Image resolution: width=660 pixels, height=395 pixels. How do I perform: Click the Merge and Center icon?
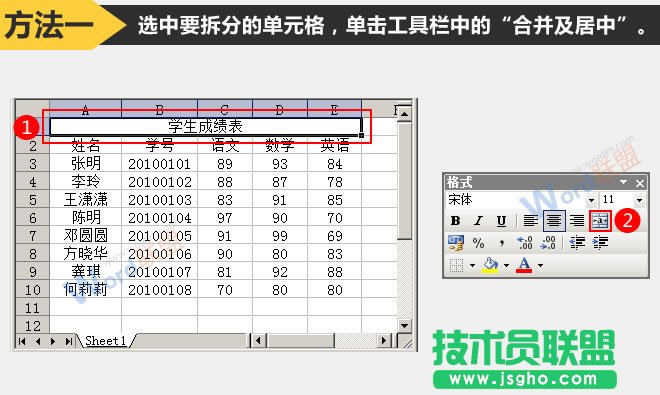600,221
